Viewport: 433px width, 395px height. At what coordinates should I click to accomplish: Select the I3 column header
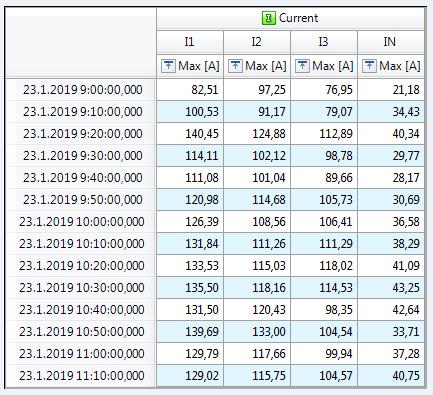click(x=324, y=42)
